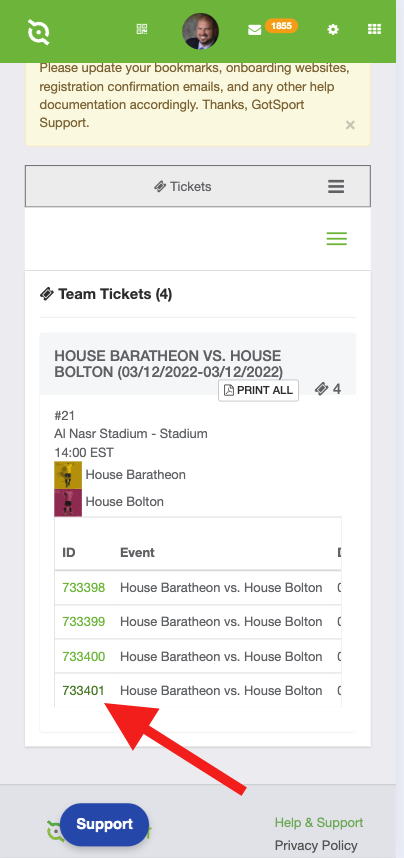Open the Privacy Policy link
The image size is (404, 858).
pyautogui.click(x=316, y=845)
